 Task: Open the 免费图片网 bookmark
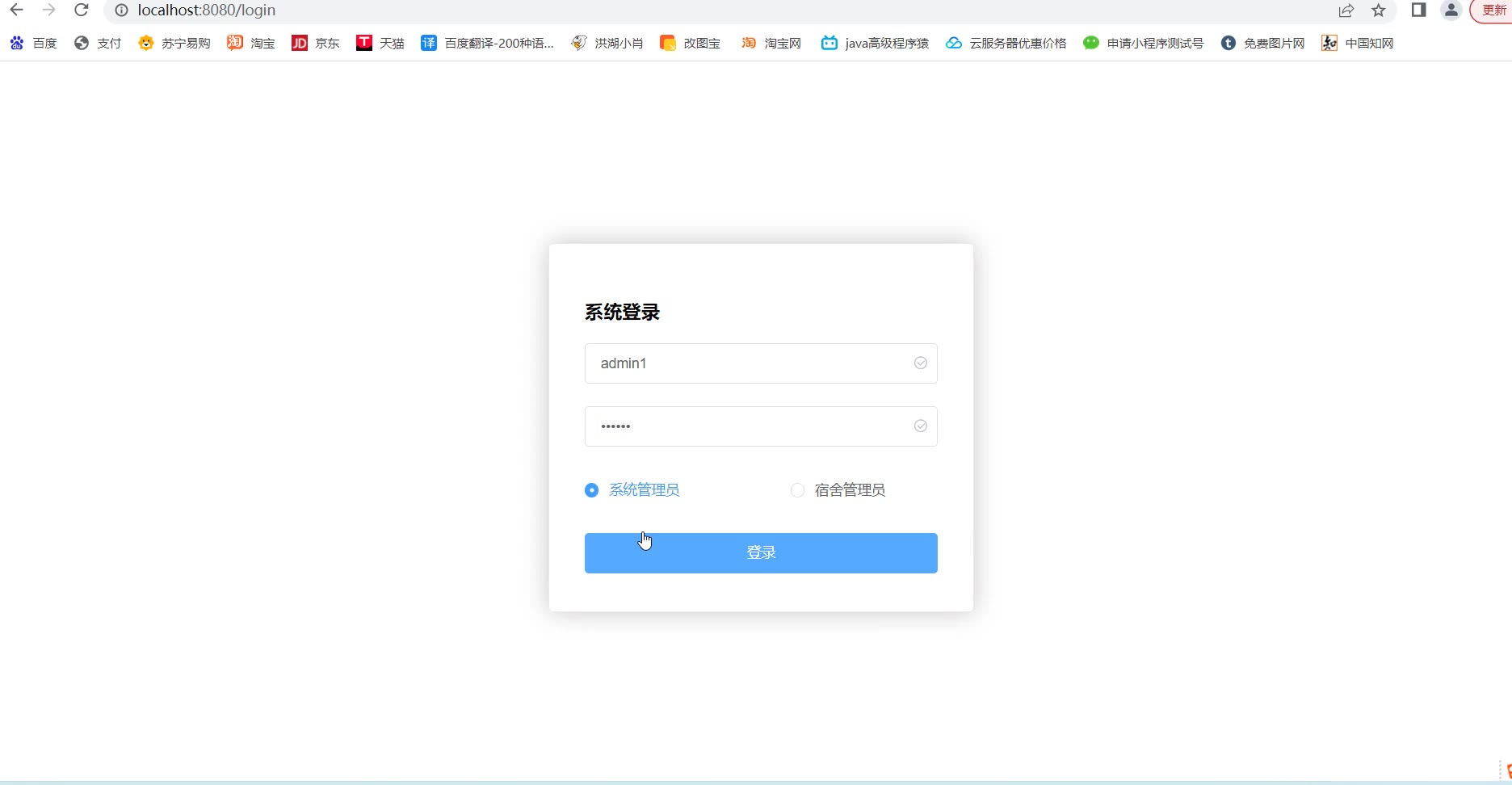coord(1263,43)
